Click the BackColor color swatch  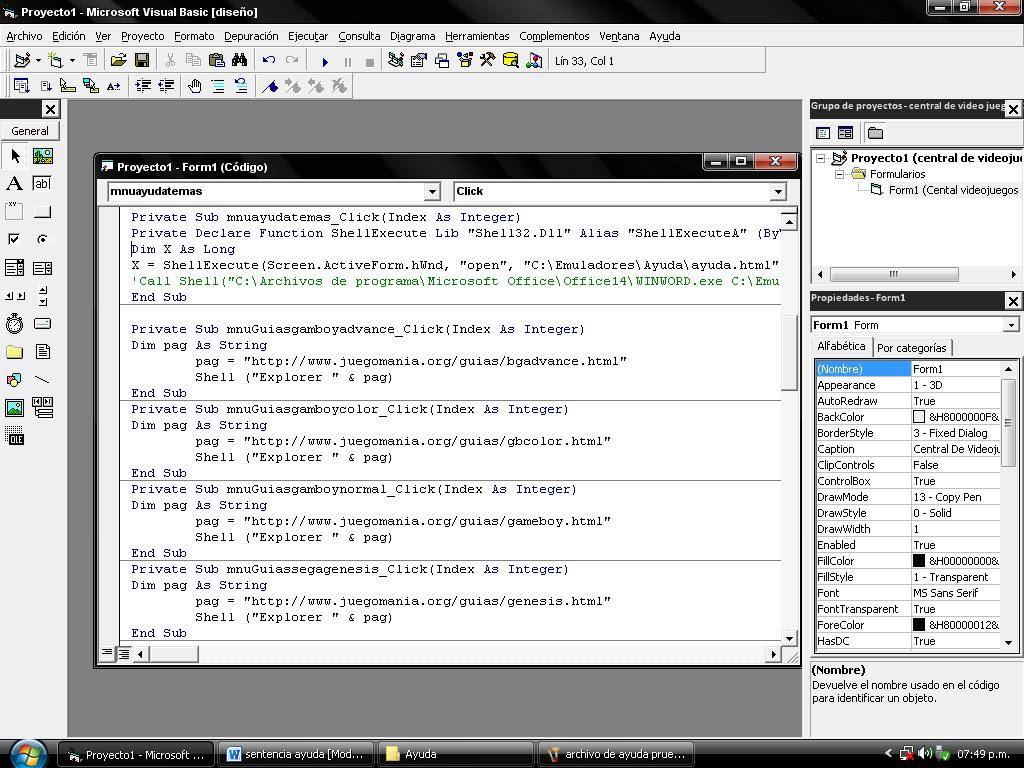point(919,417)
